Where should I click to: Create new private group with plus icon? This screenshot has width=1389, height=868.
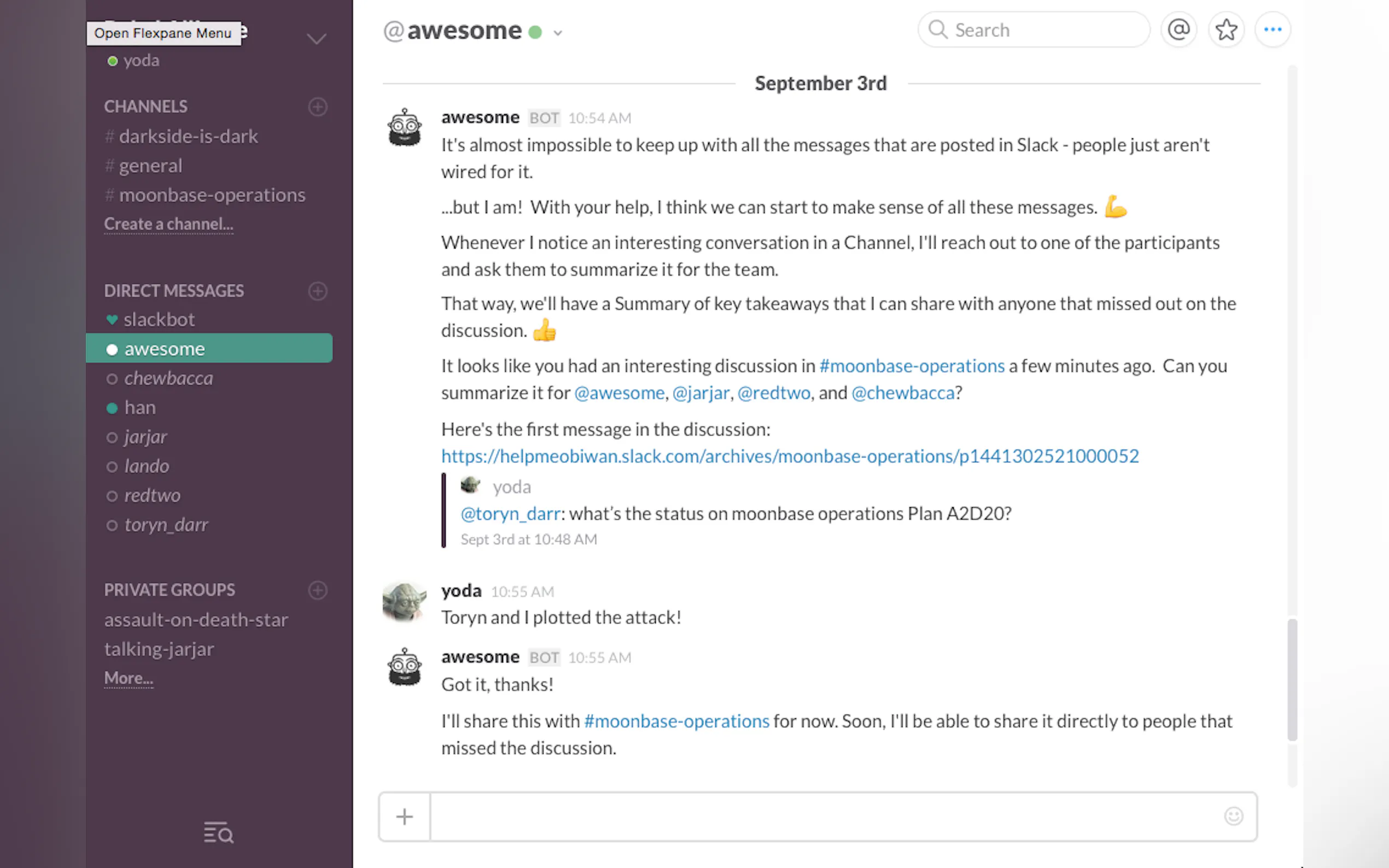[x=318, y=590]
